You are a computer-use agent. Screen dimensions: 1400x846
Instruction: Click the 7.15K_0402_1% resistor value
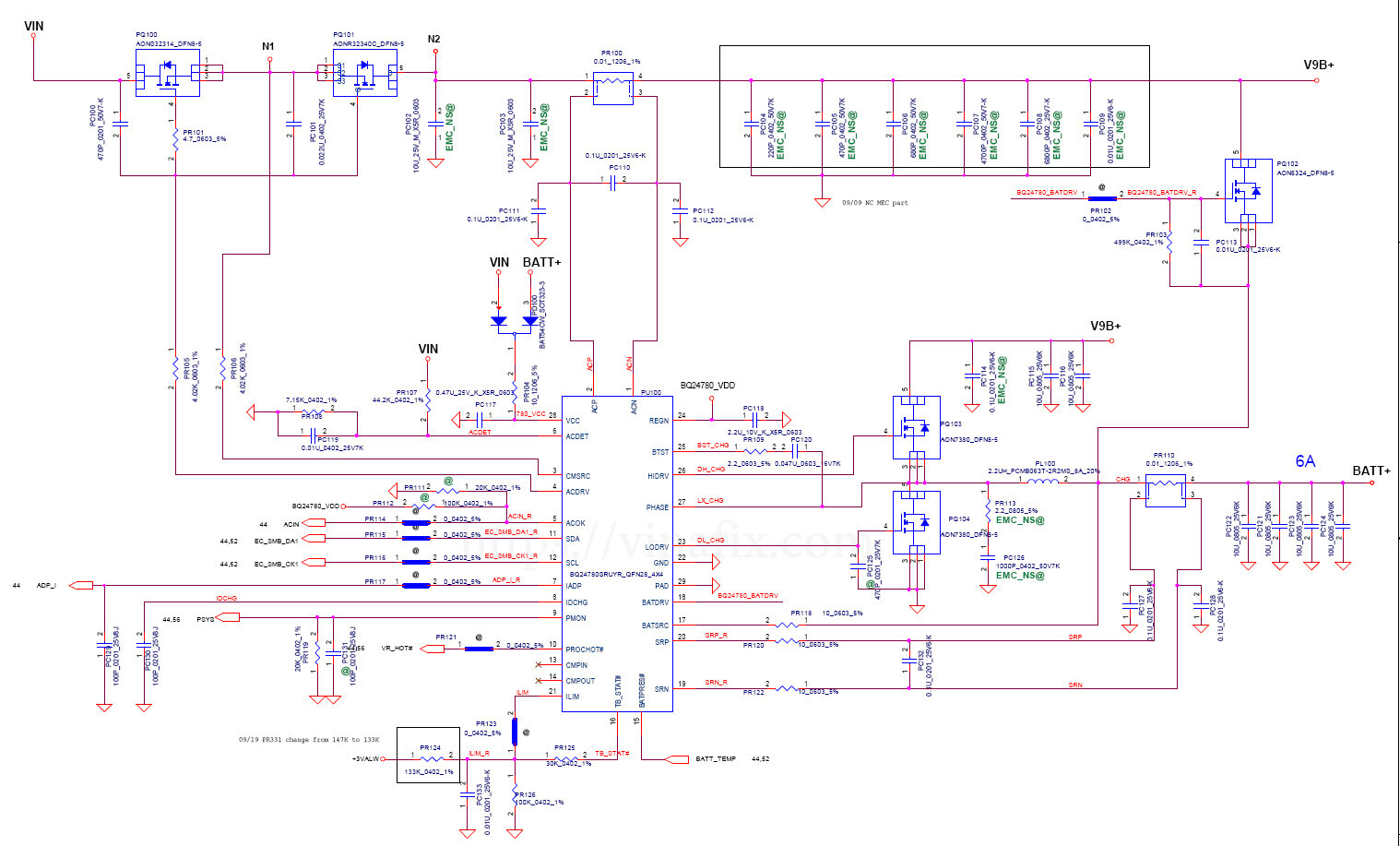coord(311,399)
